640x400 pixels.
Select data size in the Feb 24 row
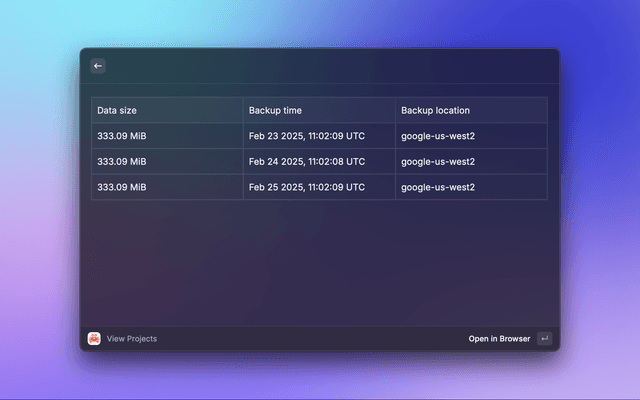point(122,161)
